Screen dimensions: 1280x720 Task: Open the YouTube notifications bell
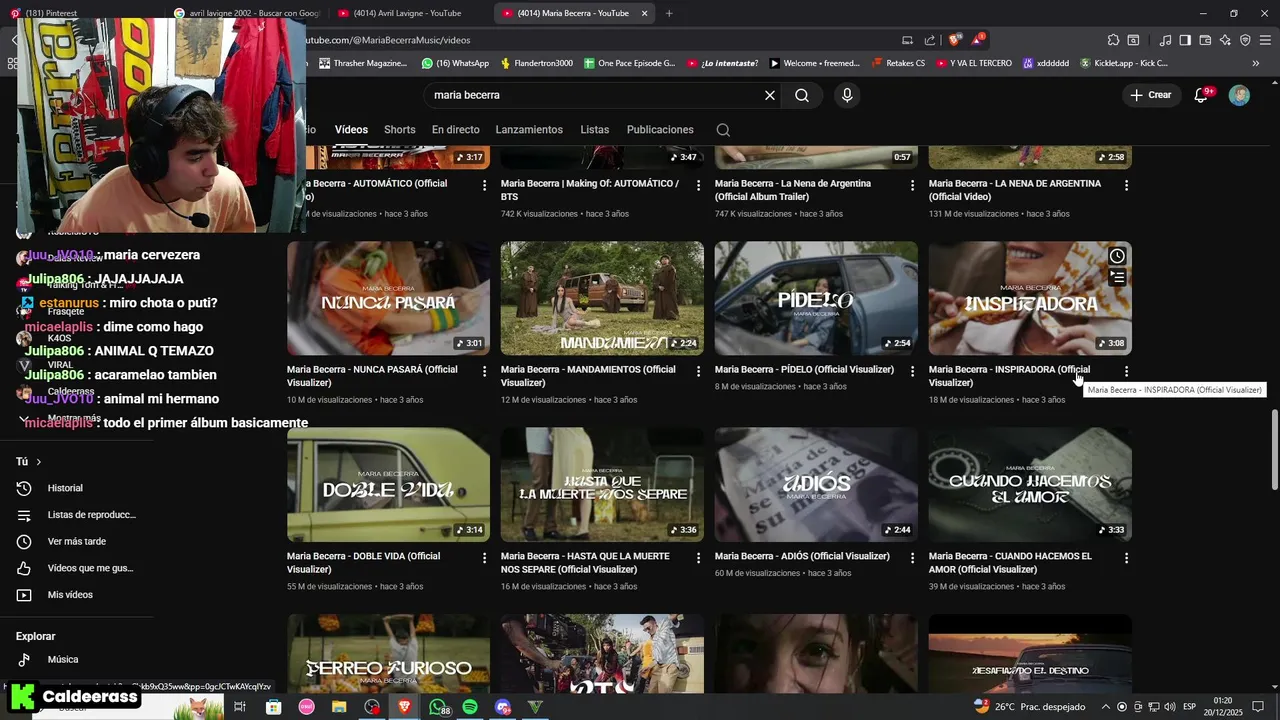click(1202, 95)
